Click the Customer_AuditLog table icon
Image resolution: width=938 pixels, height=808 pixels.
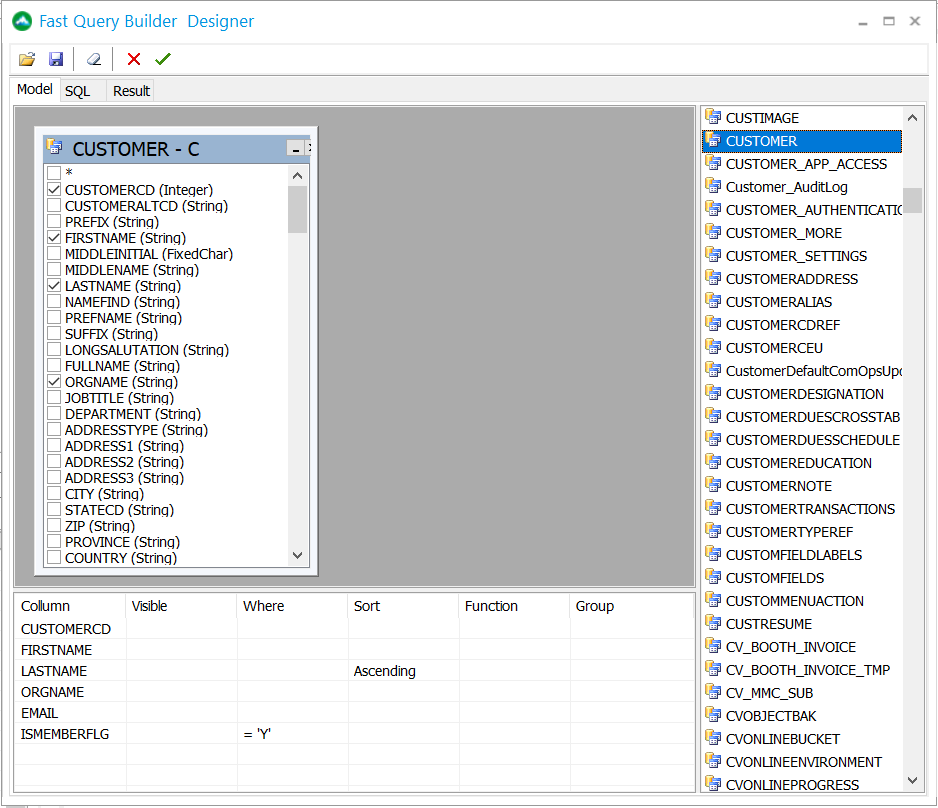tap(712, 185)
